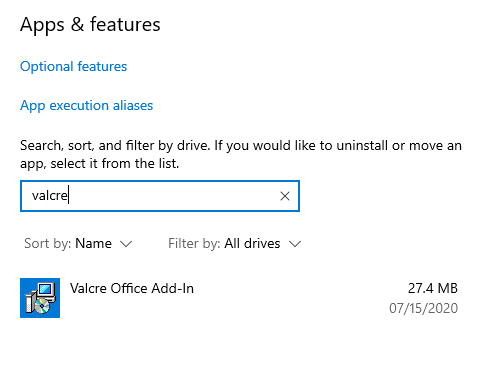
Task: Click the search box containing valcre
Action: pyautogui.click(x=160, y=196)
